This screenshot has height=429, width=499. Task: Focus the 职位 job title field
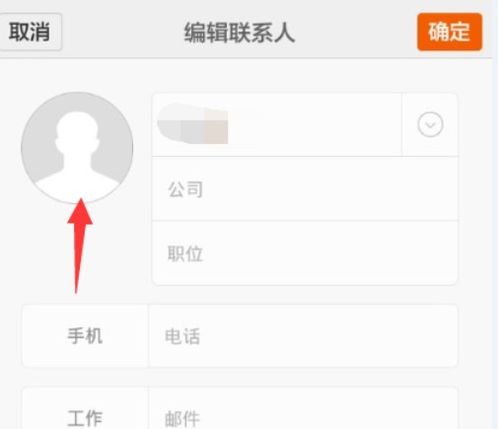click(305, 253)
